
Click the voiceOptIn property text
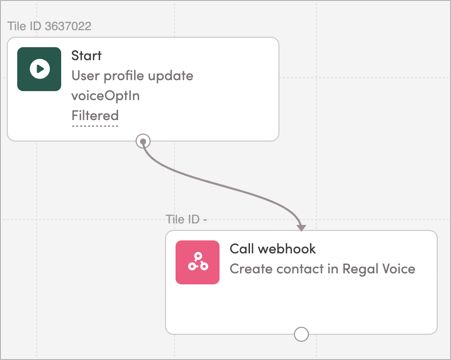point(106,96)
